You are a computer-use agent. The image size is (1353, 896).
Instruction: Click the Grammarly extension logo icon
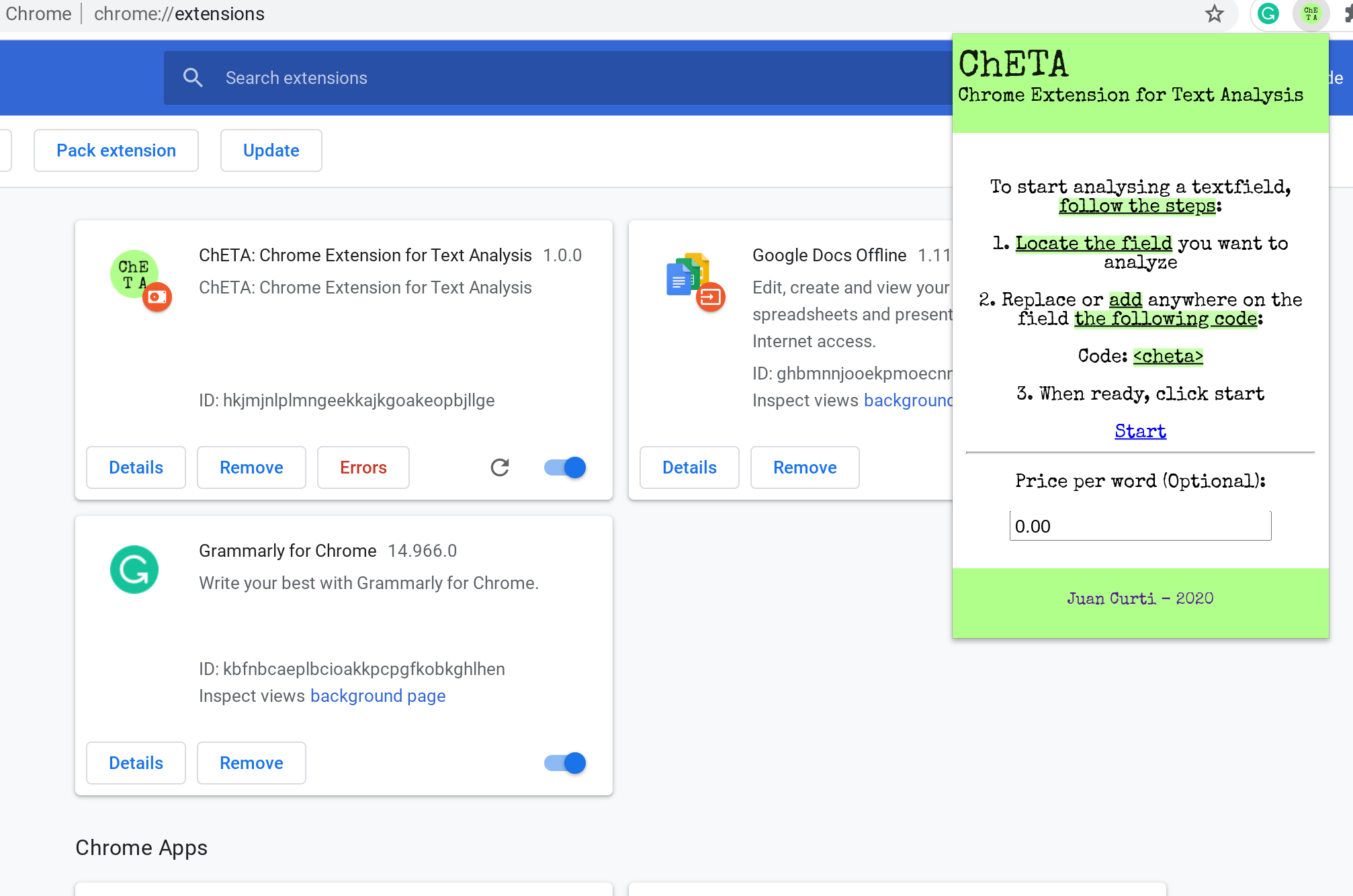pos(134,570)
